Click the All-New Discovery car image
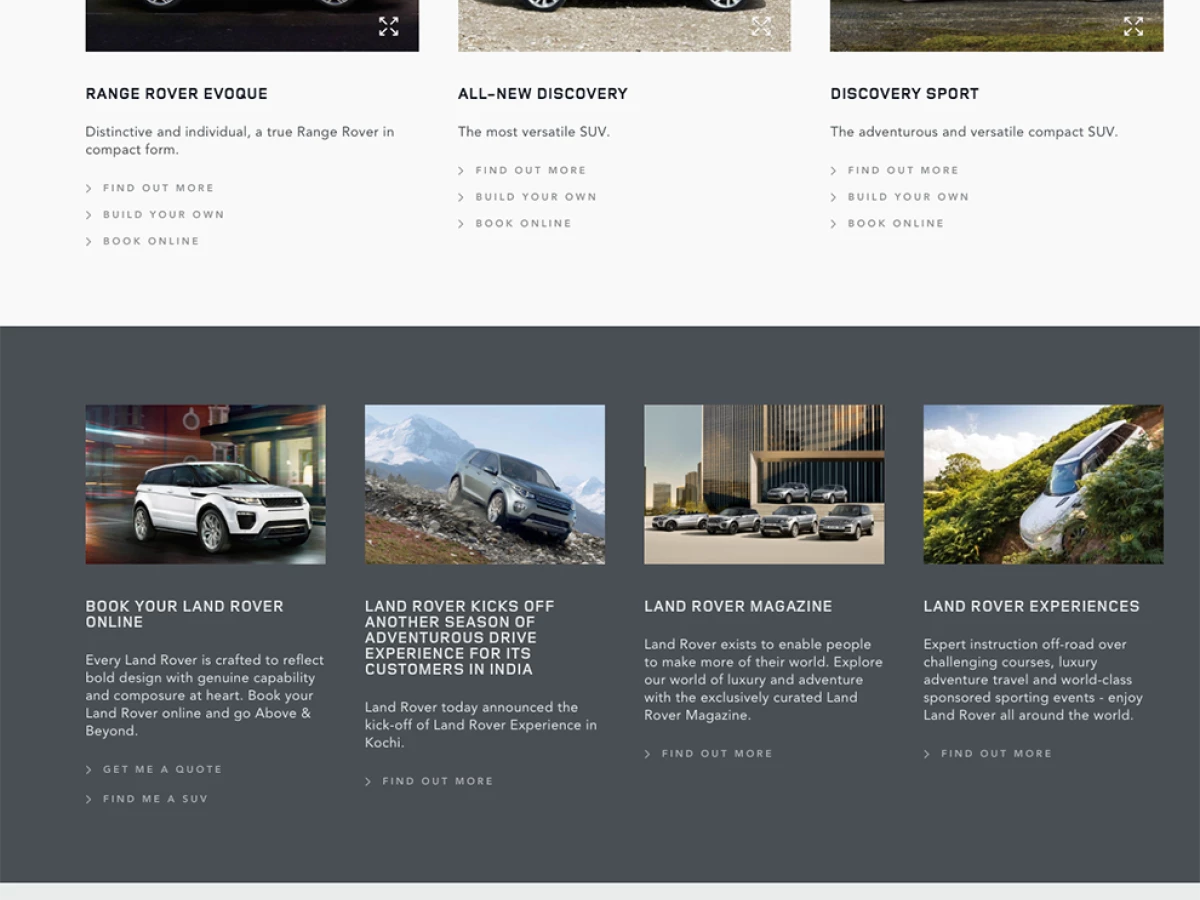The width and height of the screenshot is (1200, 900). [x=624, y=25]
